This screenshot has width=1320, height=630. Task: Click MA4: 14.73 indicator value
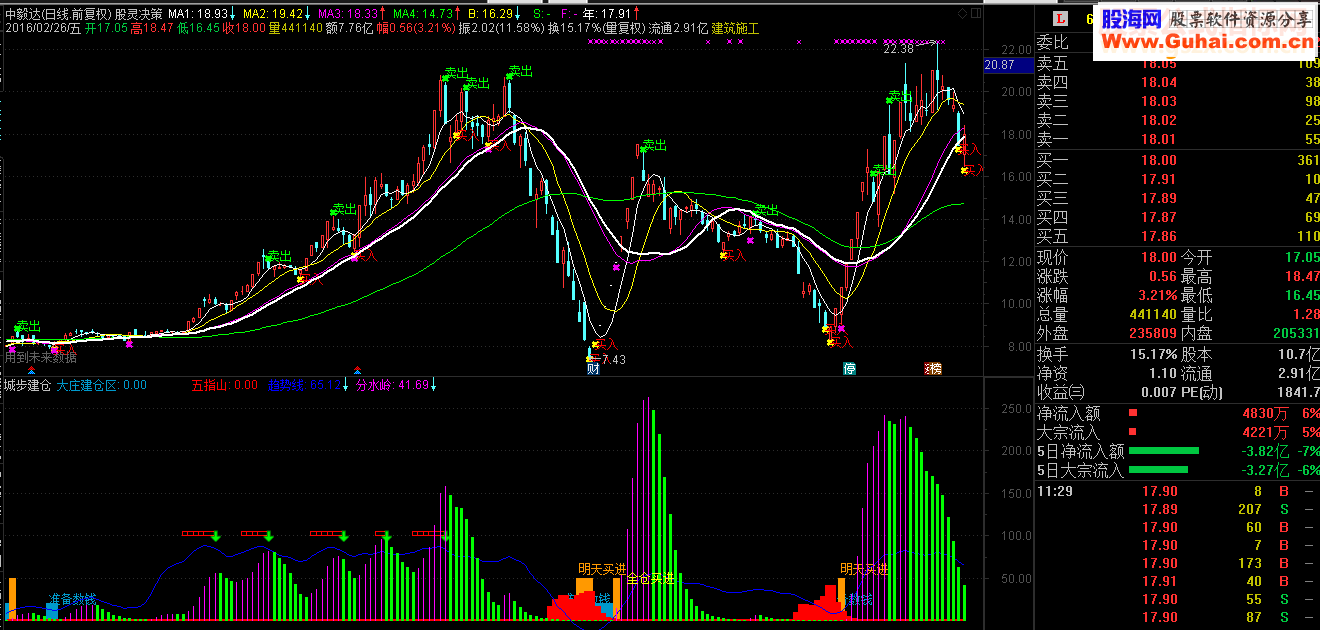coord(424,14)
